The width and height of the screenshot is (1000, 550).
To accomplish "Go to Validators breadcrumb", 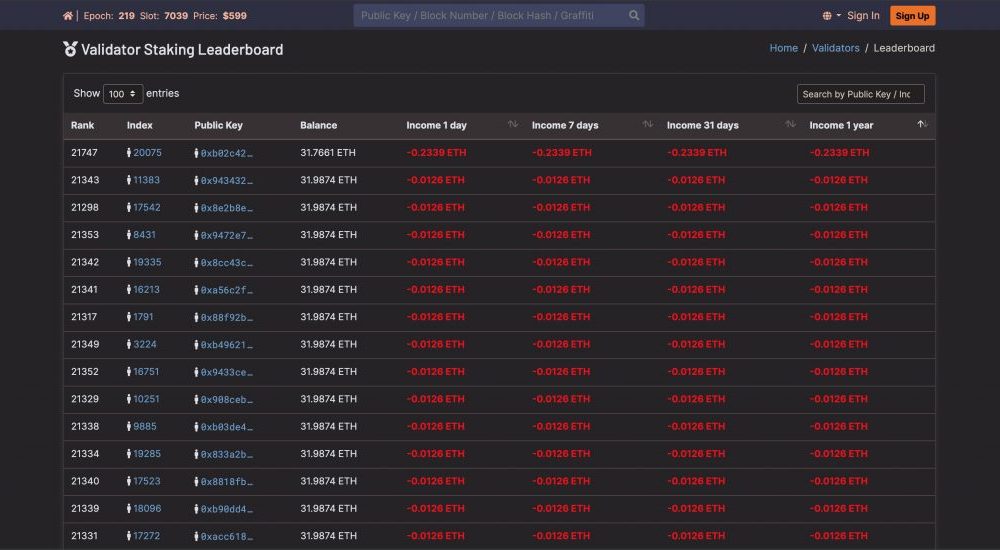I will [x=835, y=48].
